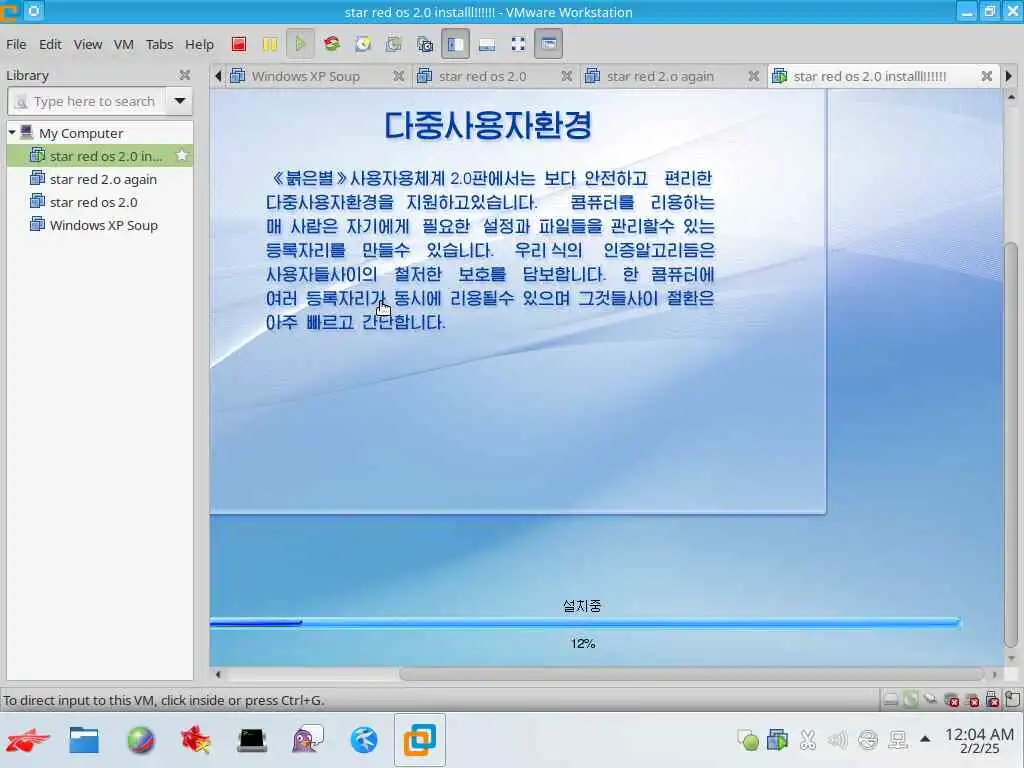Click the 설치중 installation progress bar
1024x768 pixels.
585,623
